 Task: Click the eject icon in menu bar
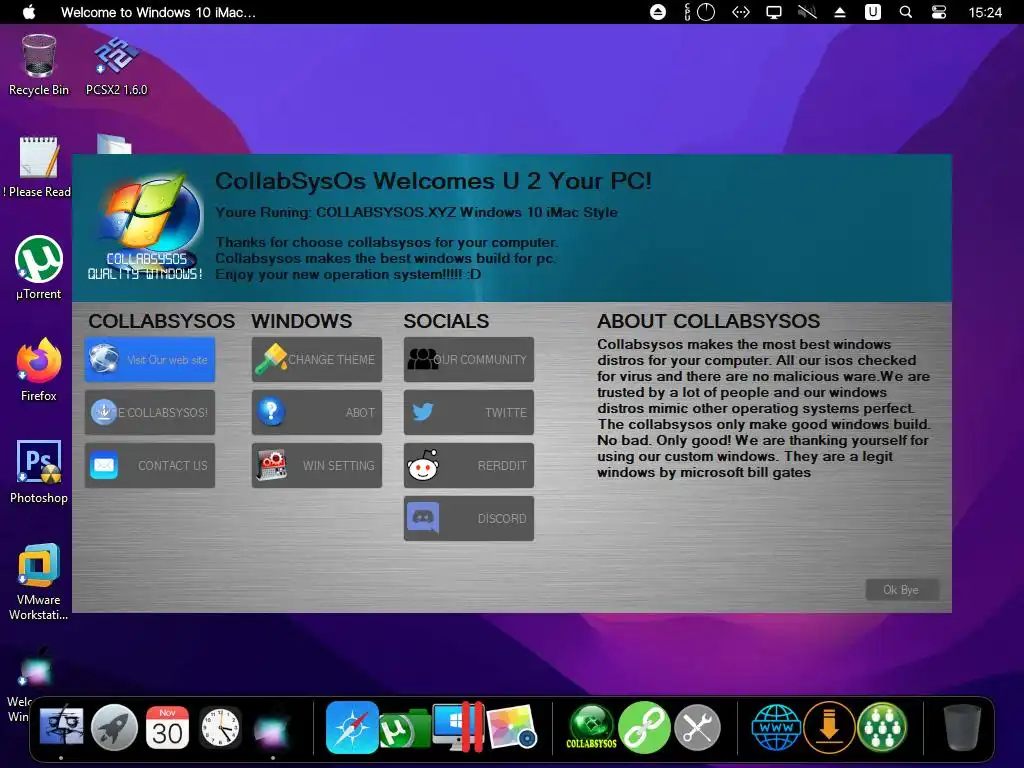coord(658,12)
